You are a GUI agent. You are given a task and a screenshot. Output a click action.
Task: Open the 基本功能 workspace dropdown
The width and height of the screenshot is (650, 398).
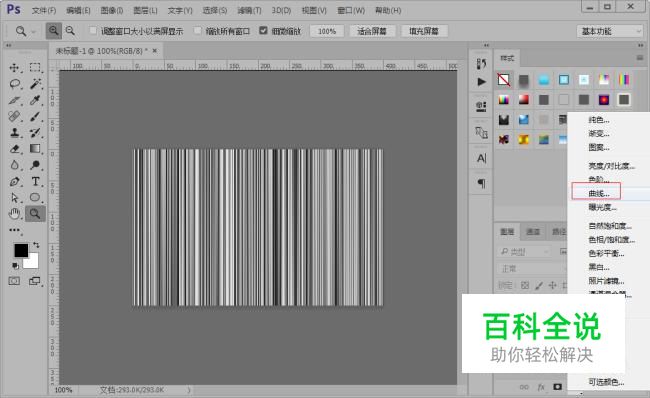click(609, 31)
